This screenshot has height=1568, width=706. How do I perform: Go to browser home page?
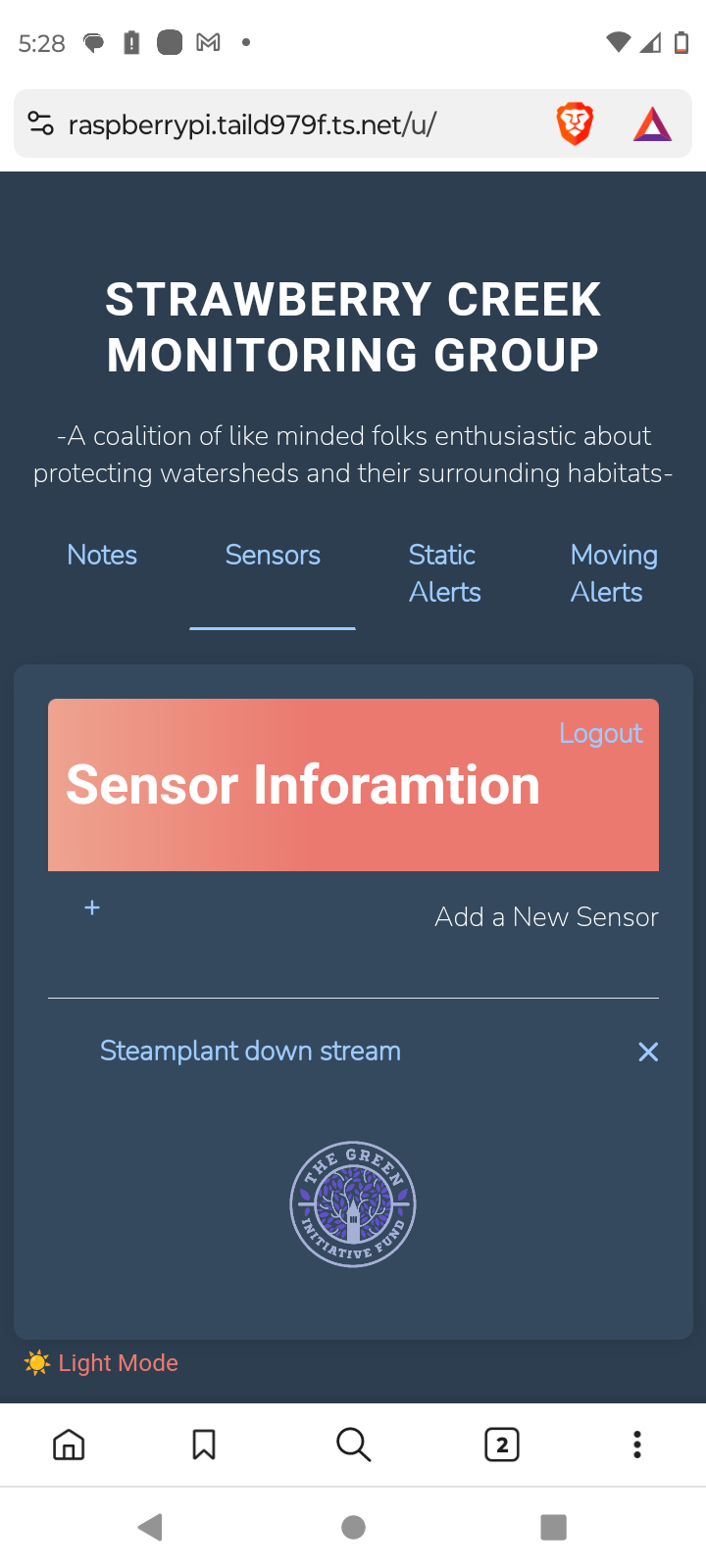pyautogui.click(x=69, y=1445)
